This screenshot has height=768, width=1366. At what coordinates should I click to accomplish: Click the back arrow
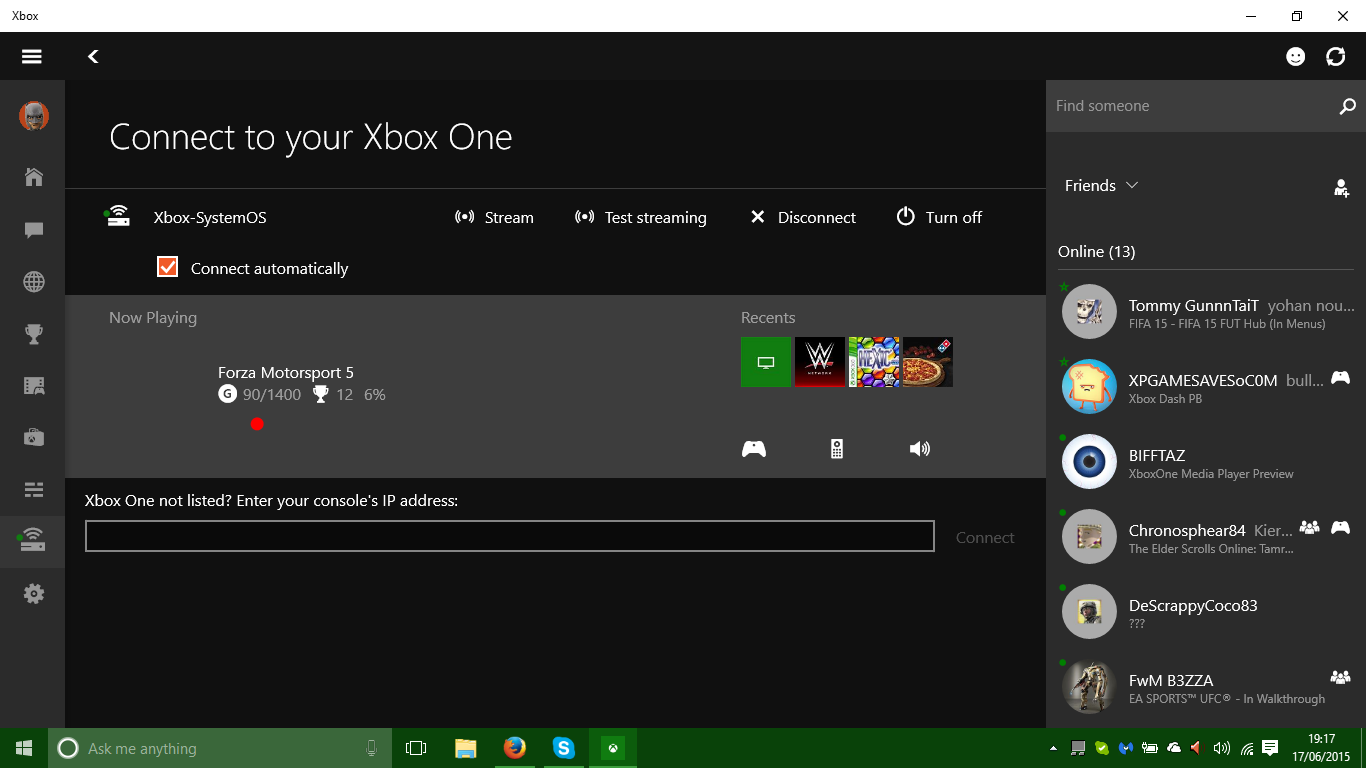[93, 57]
